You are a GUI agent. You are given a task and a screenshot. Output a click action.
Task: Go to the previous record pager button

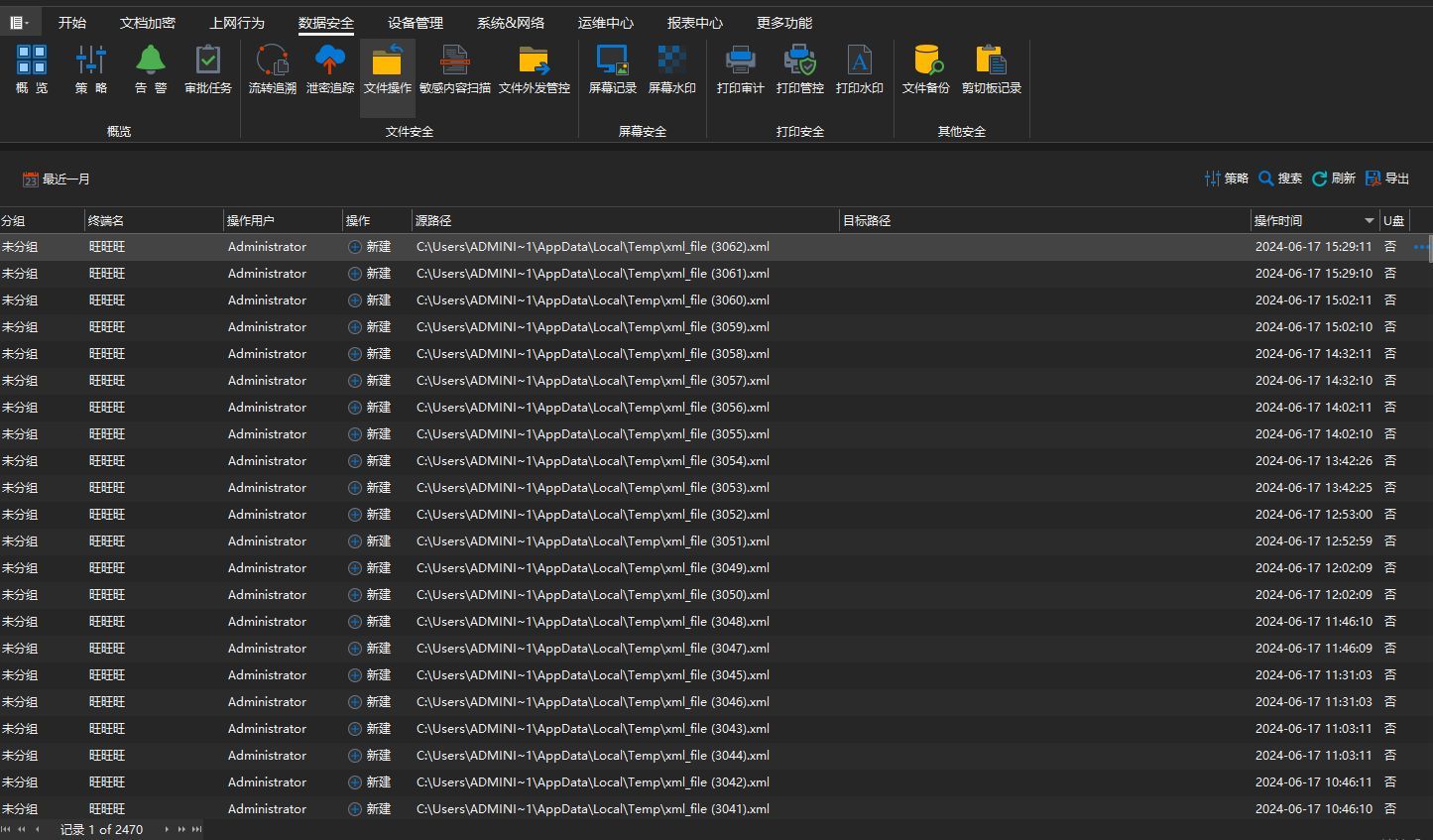(x=38, y=829)
